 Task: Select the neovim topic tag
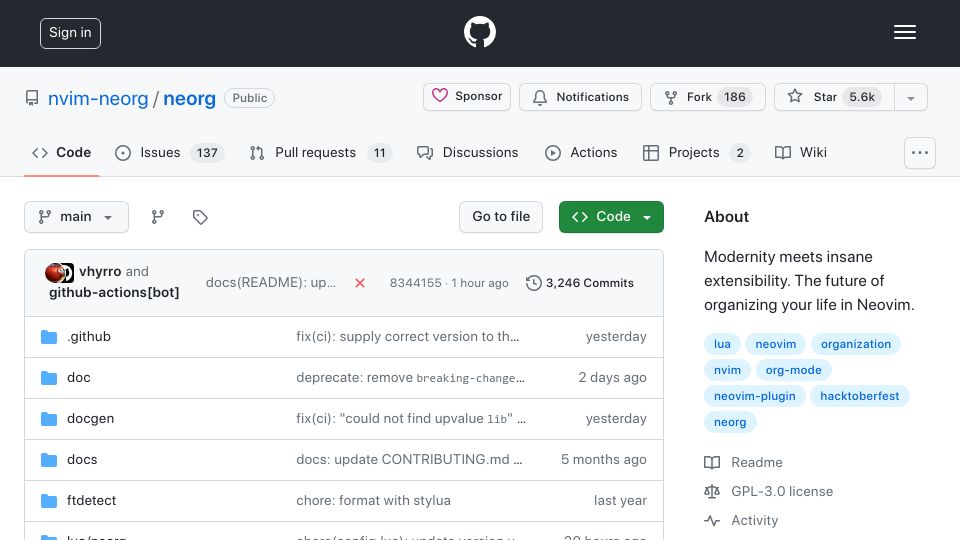[x=776, y=344]
